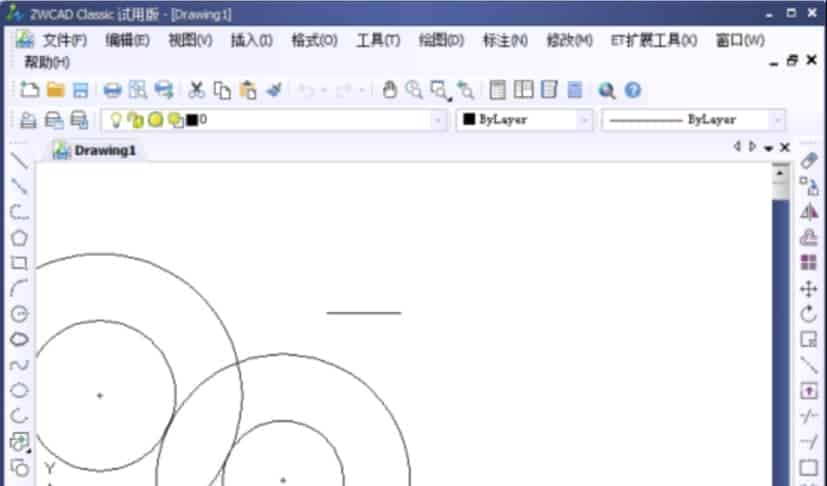Viewport: 827px width, 486px height.
Task: Click the black layer color swatch
Action: [192, 120]
